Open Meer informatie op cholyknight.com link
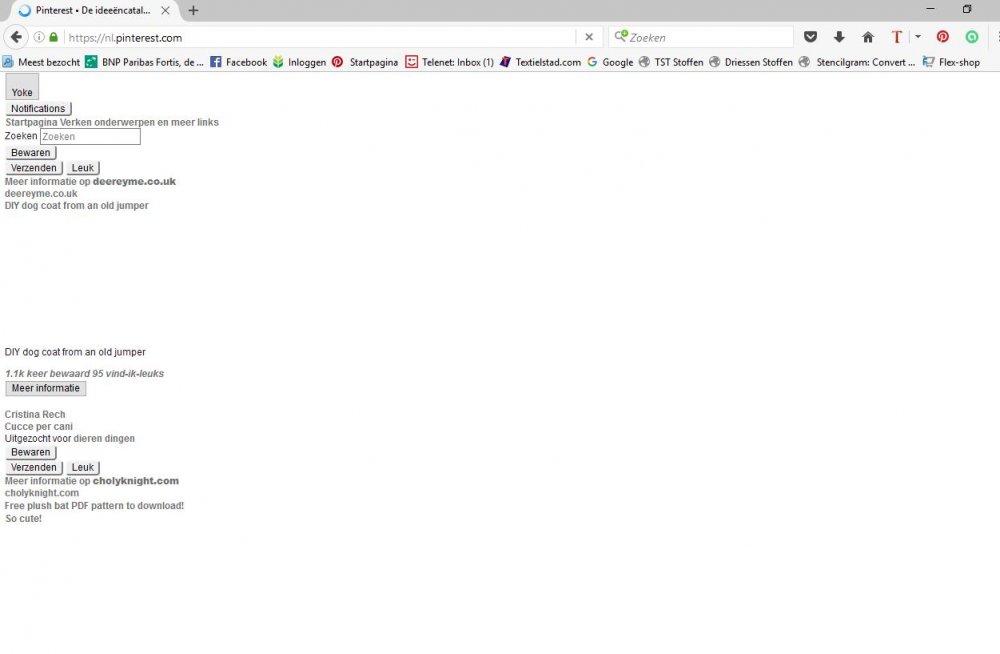The width and height of the screenshot is (1000, 654). (x=92, y=480)
